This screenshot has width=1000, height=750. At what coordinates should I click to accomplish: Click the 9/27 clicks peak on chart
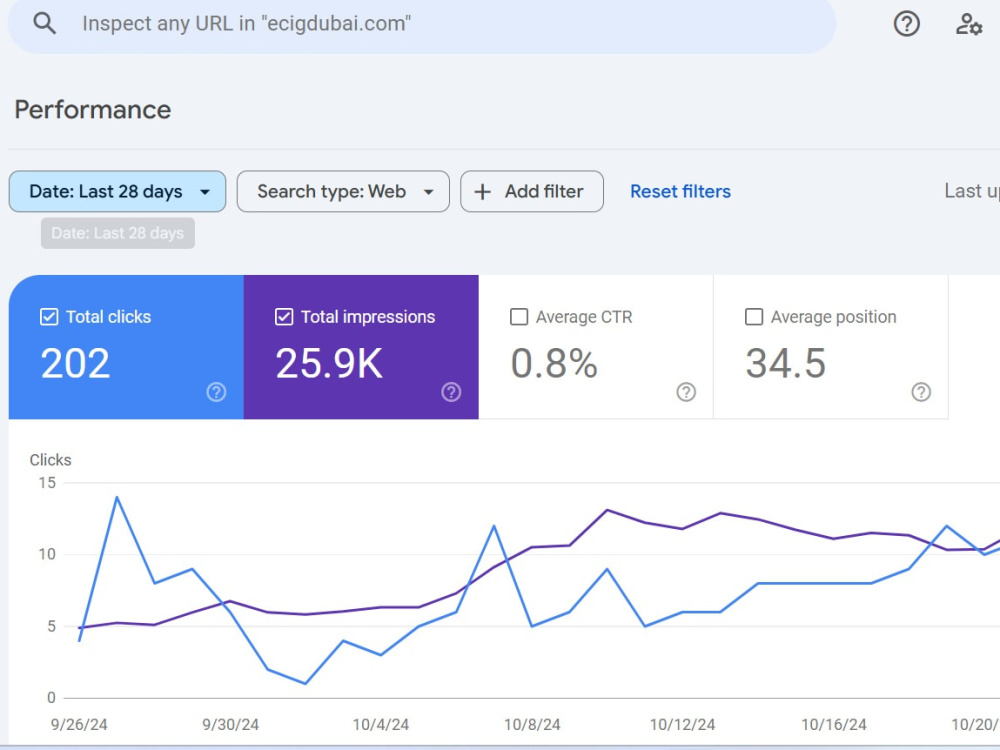coord(117,497)
